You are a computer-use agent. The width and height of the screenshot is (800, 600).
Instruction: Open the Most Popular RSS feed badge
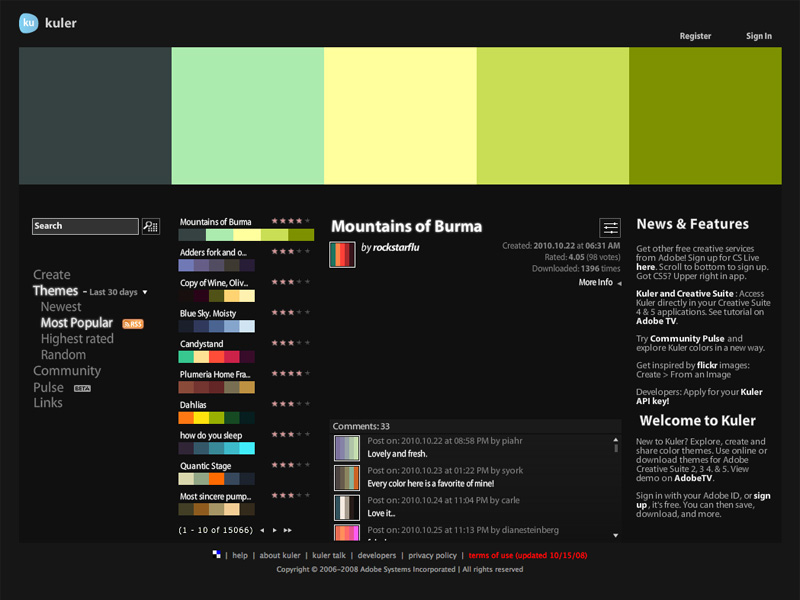133,323
